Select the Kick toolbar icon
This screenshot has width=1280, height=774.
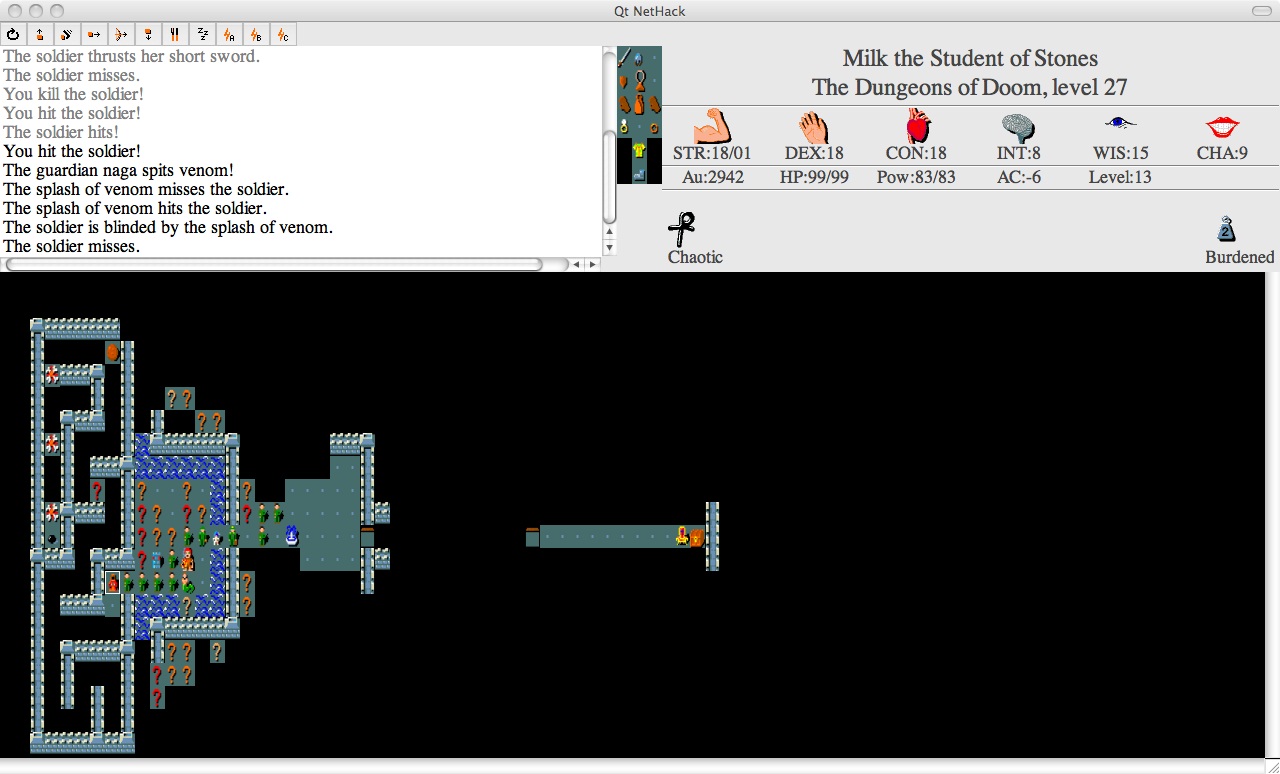67,35
